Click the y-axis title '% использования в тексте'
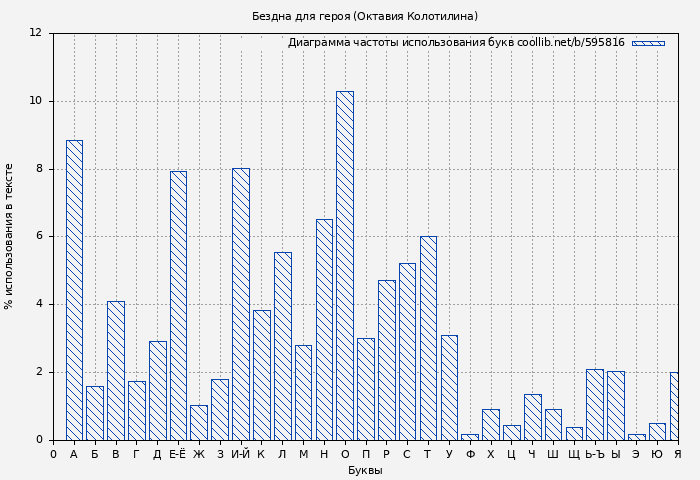This screenshot has height=480, width=700. point(10,236)
